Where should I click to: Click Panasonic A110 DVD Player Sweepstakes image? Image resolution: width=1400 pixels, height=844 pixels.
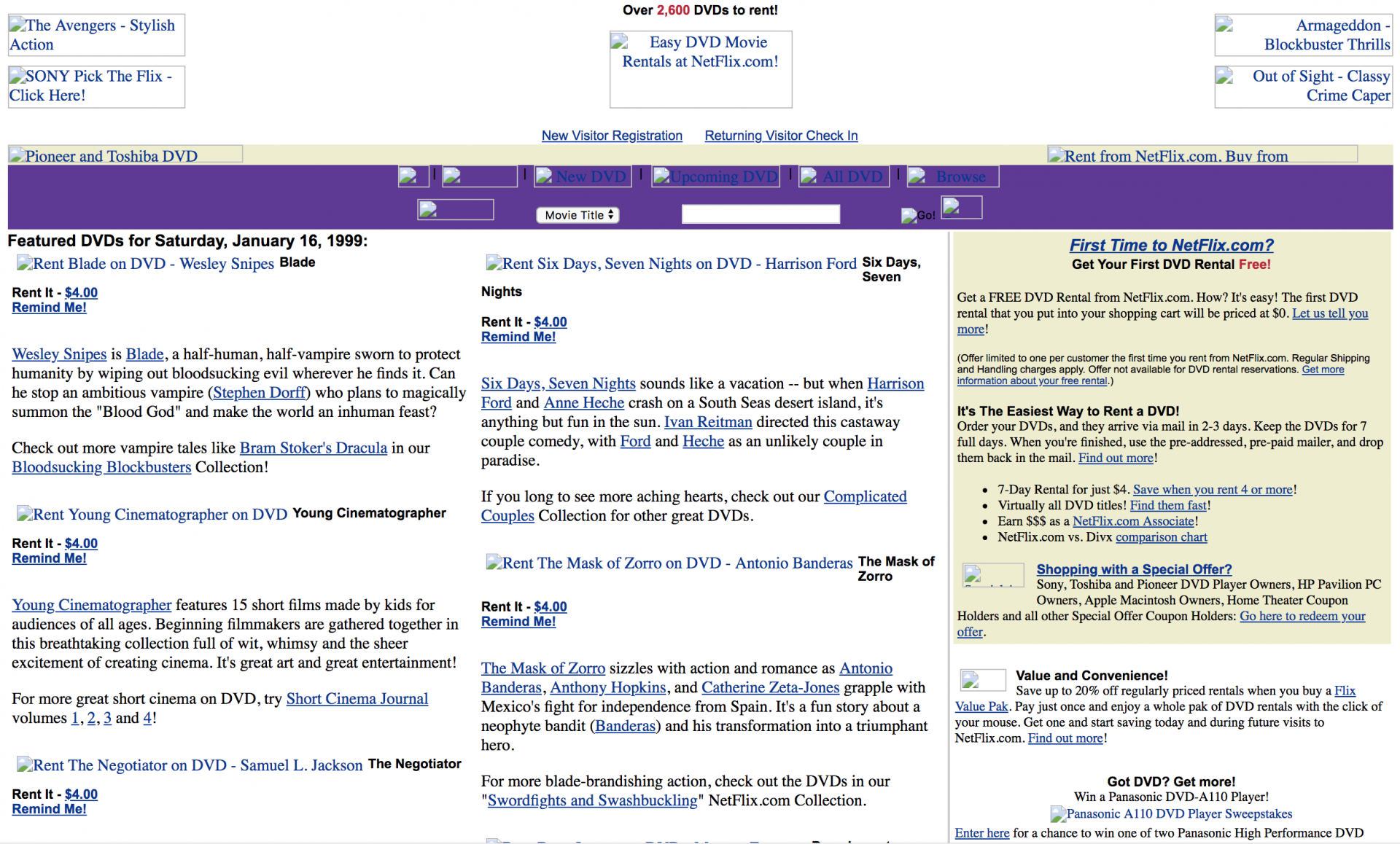click(1171, 814)
